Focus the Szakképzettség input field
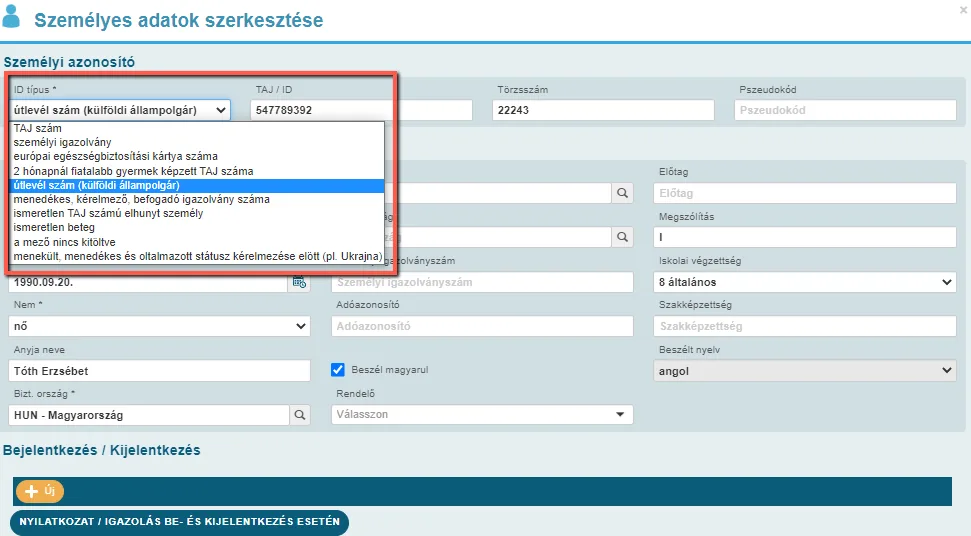This screenshot has height=536, width=971. pos(804,326)
